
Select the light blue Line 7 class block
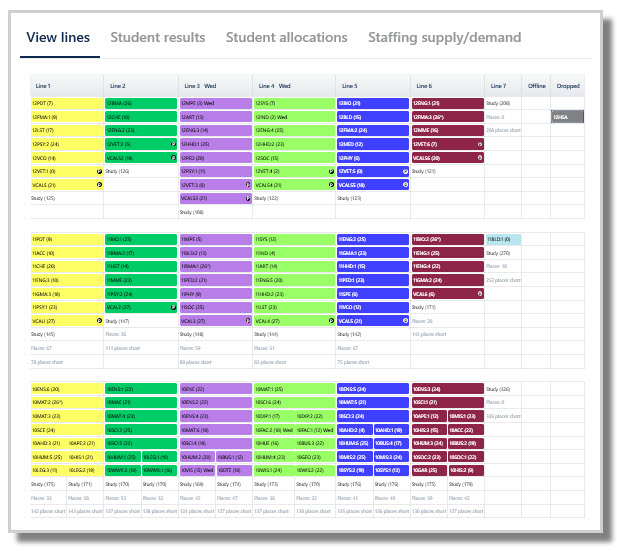point(503,239)
